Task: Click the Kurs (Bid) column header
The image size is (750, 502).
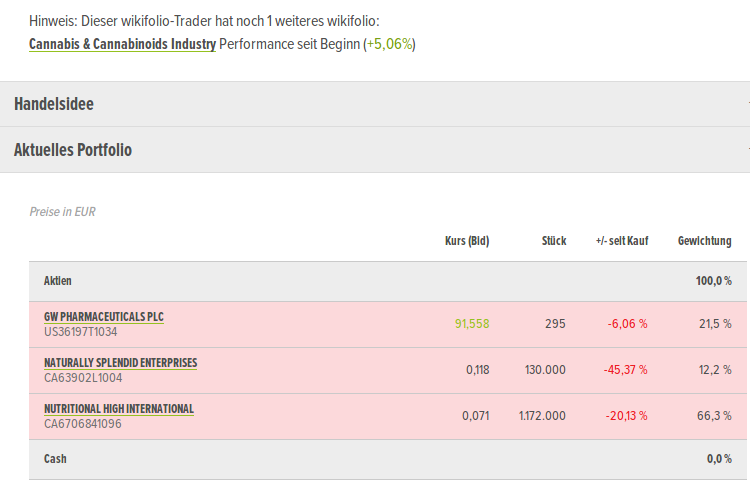Action: (466, 241)
